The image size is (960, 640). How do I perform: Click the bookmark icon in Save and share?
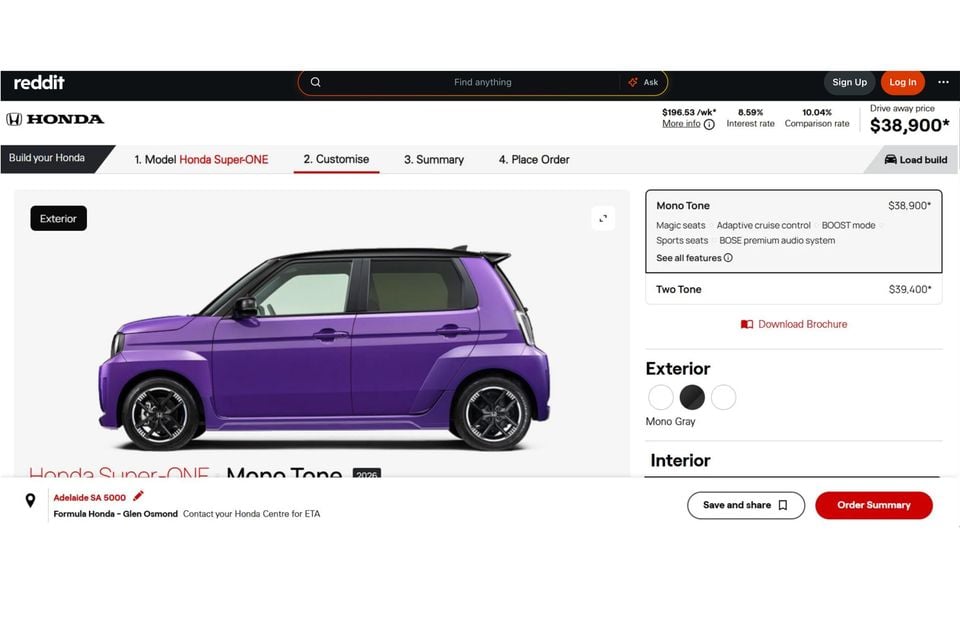click(782, 505)
